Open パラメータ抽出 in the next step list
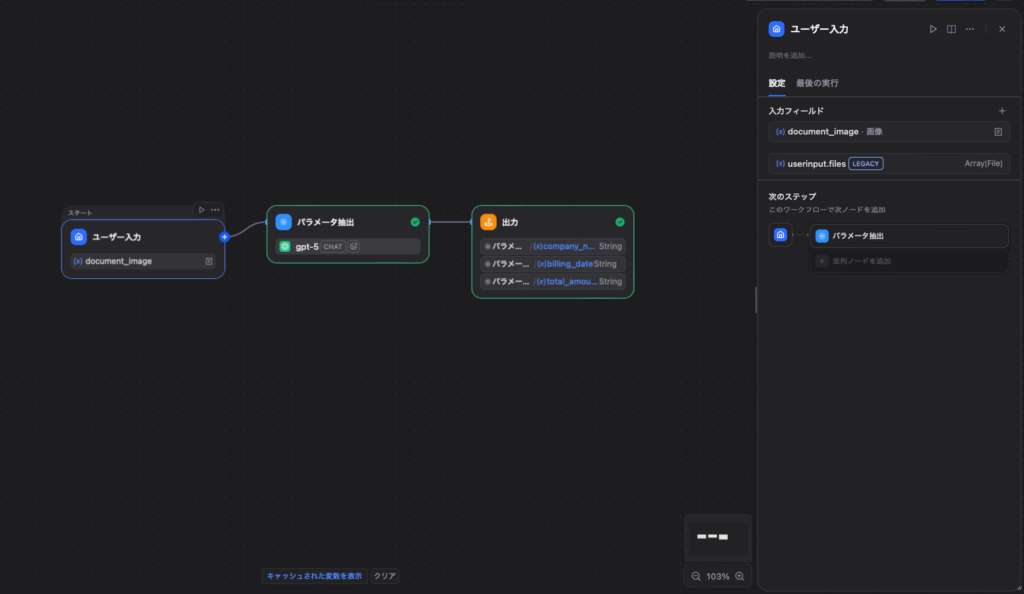Image resolution: width=1024 pixels, height=594 pixels. coord(908,236)
